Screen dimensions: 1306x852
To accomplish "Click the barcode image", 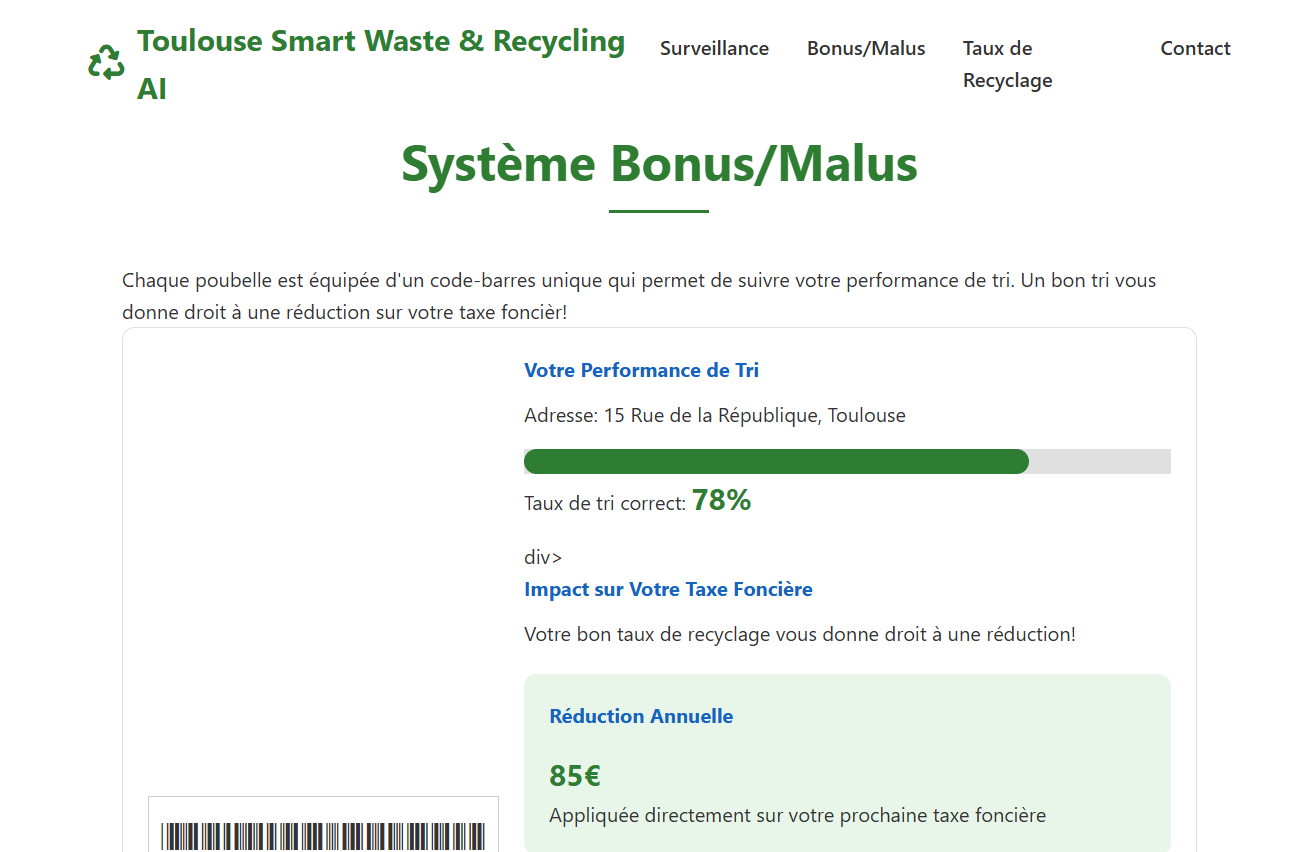I will tap(323, 834).
